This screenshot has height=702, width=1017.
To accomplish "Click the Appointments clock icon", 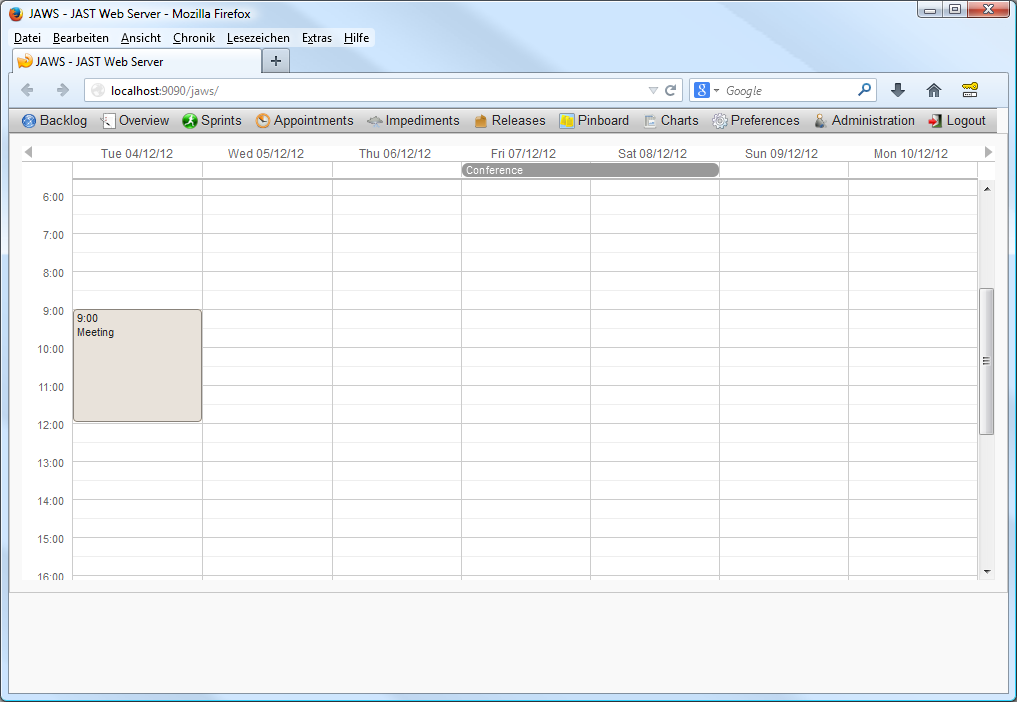I will click(262, 120).
